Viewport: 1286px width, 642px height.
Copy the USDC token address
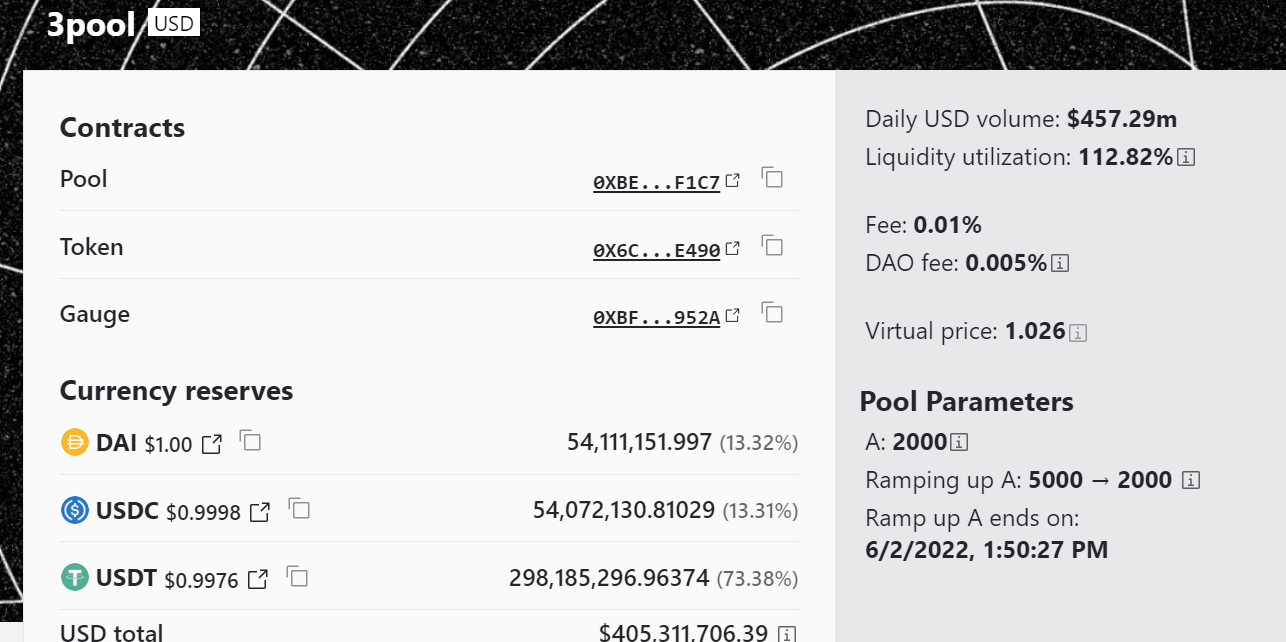(299, 509)
